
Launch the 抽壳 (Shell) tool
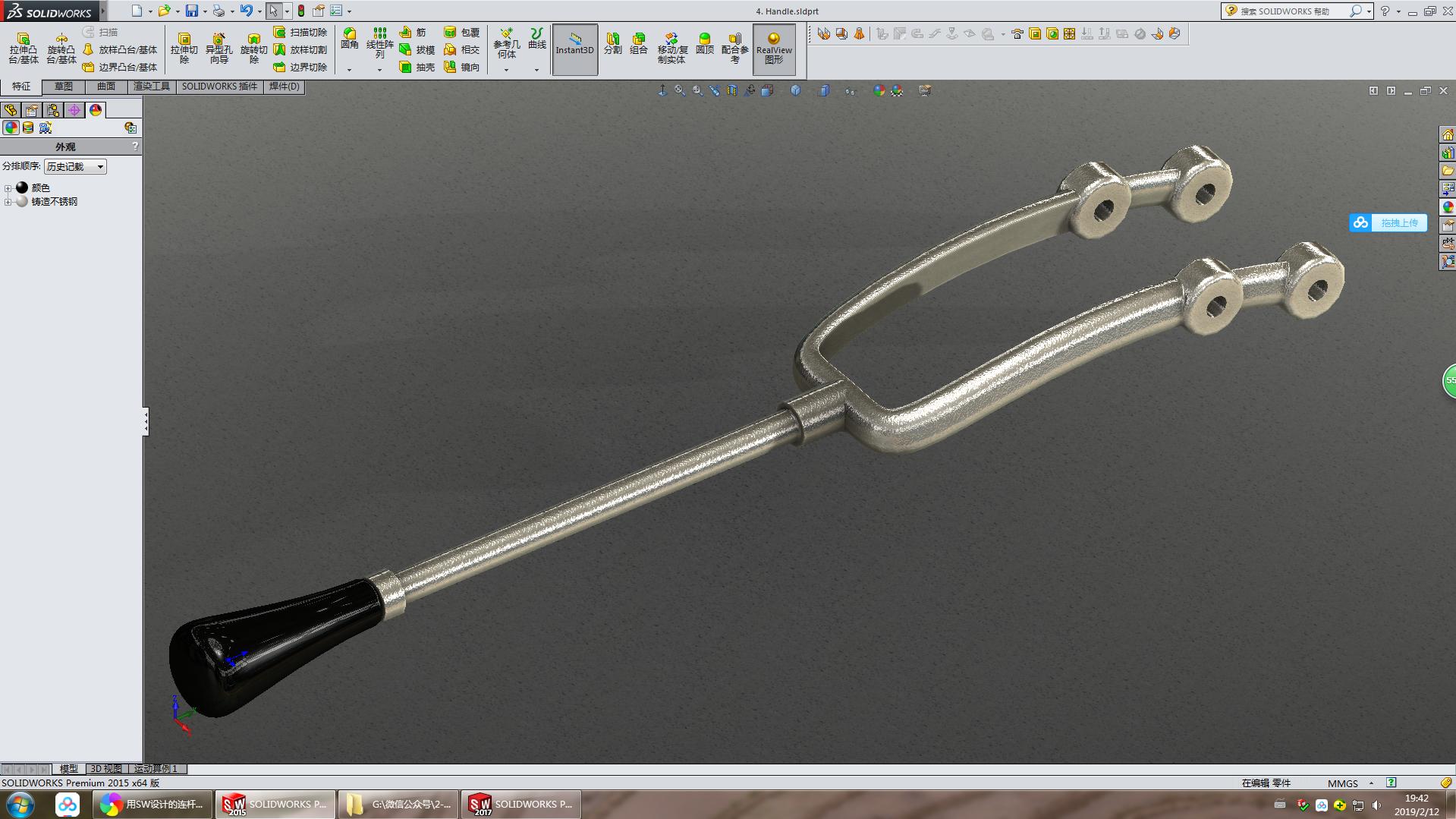pyautogui.click(x=417, y=68)
